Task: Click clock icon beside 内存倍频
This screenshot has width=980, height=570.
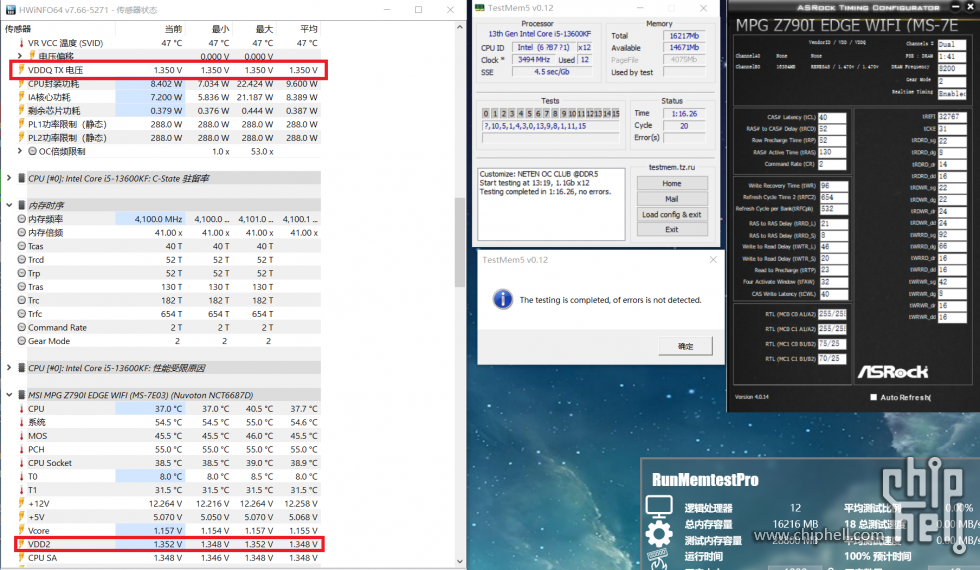Action: (22, 232)
